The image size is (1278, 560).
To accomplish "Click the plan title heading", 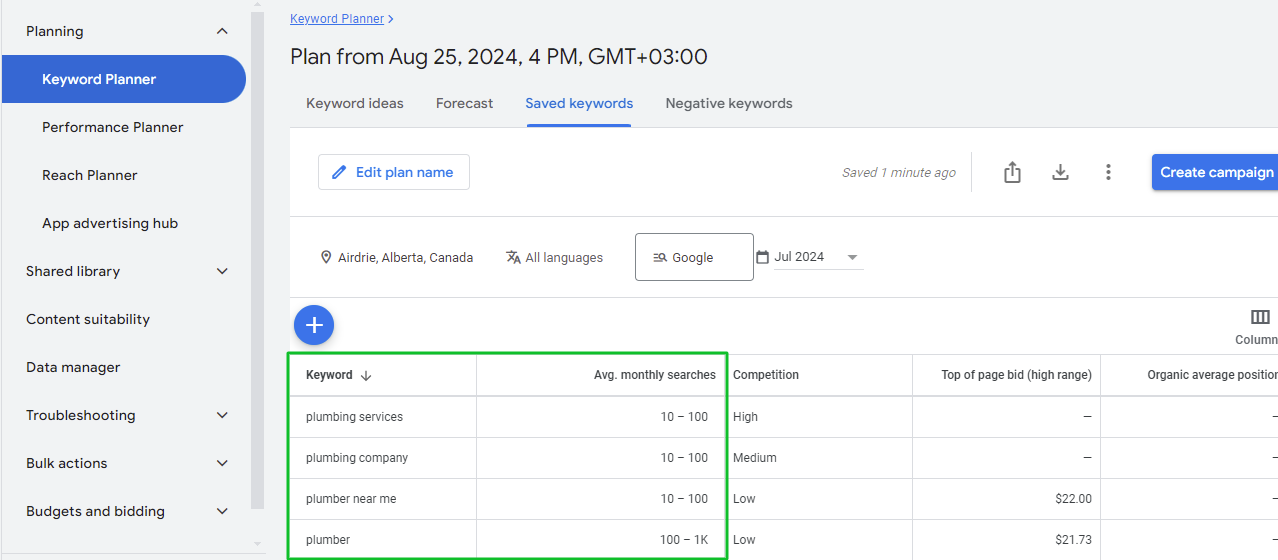I will (499, 57).
